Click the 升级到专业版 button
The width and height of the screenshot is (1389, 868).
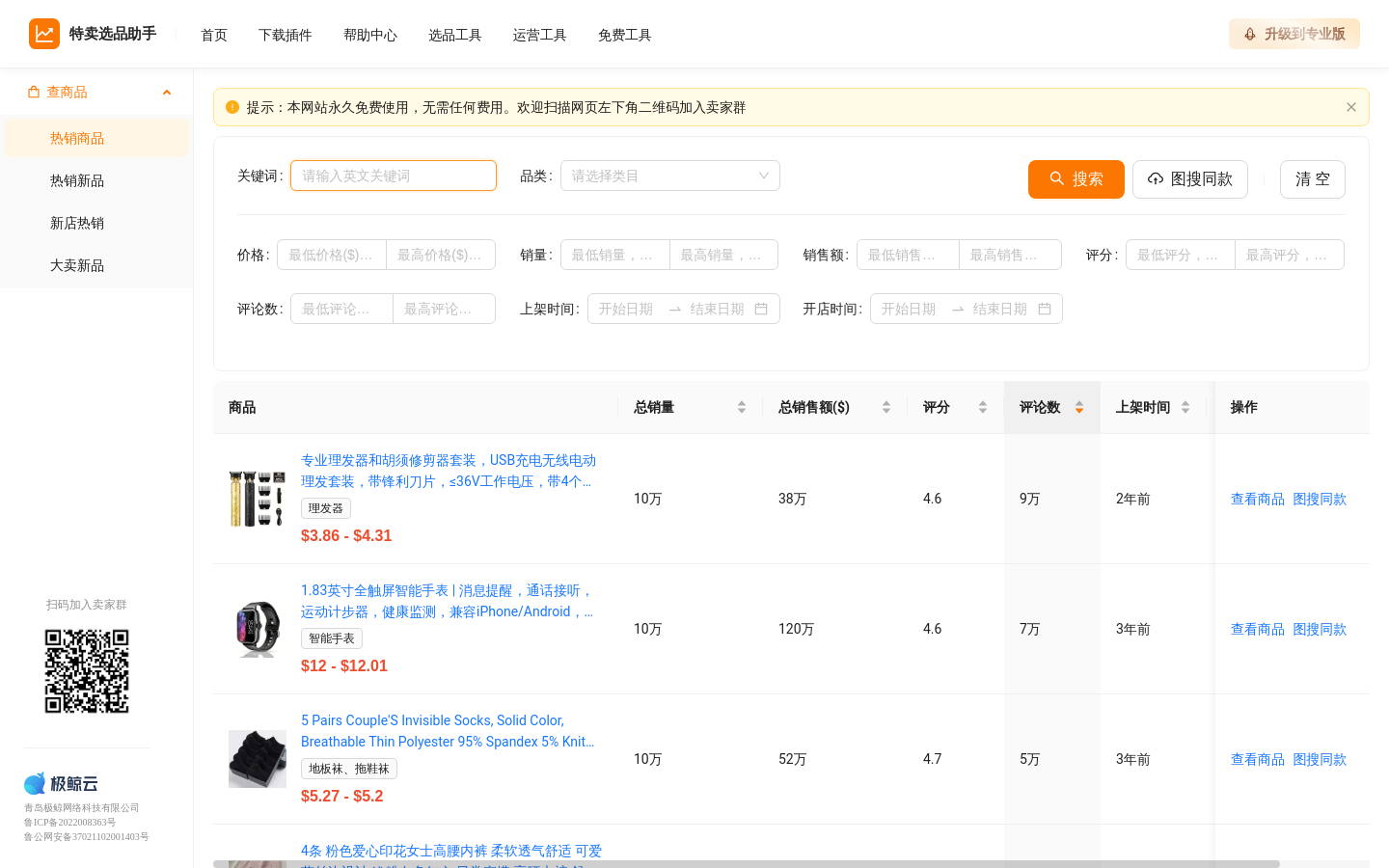click(1294, 34)
